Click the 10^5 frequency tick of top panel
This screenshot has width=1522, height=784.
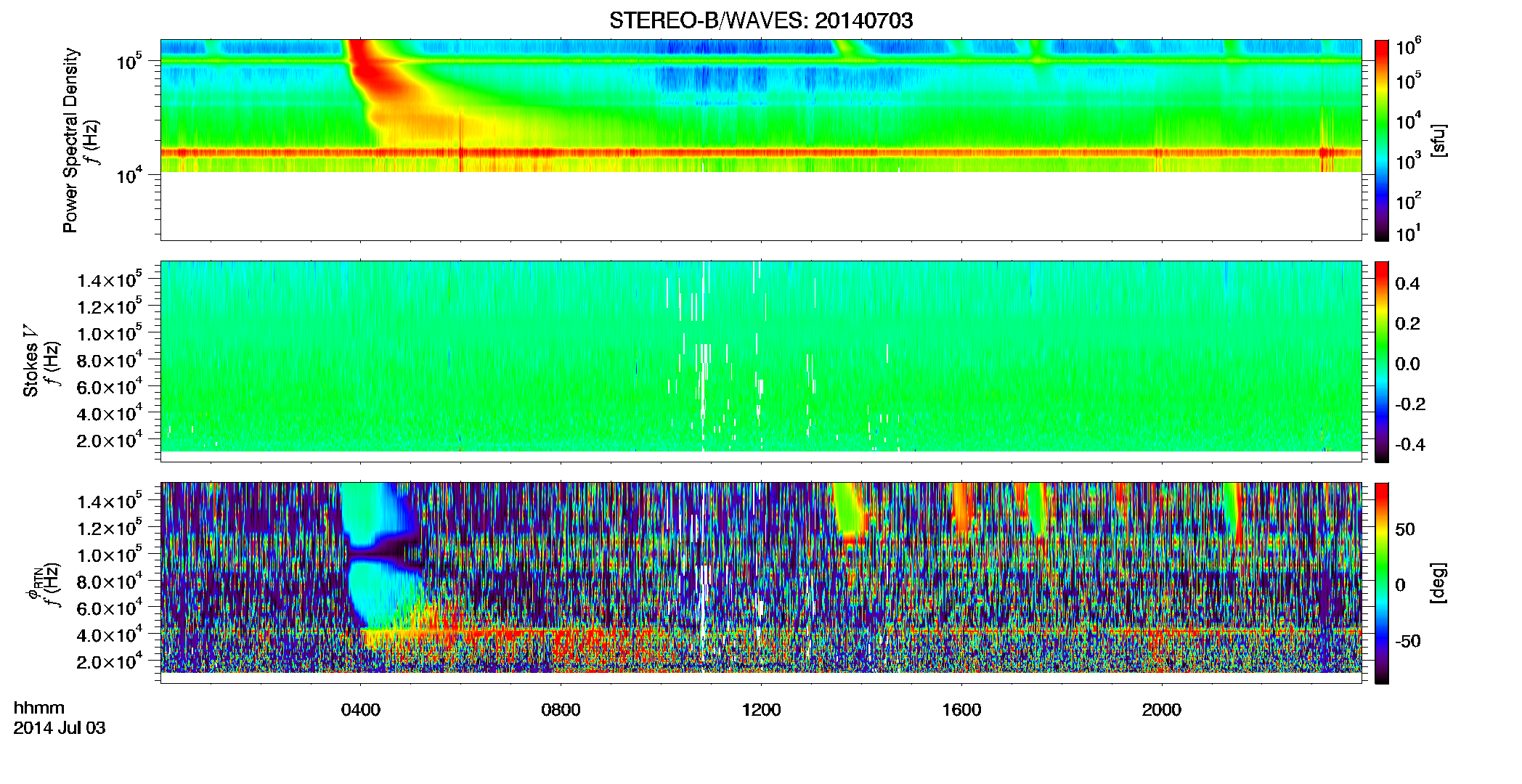(x=129, y=61)
